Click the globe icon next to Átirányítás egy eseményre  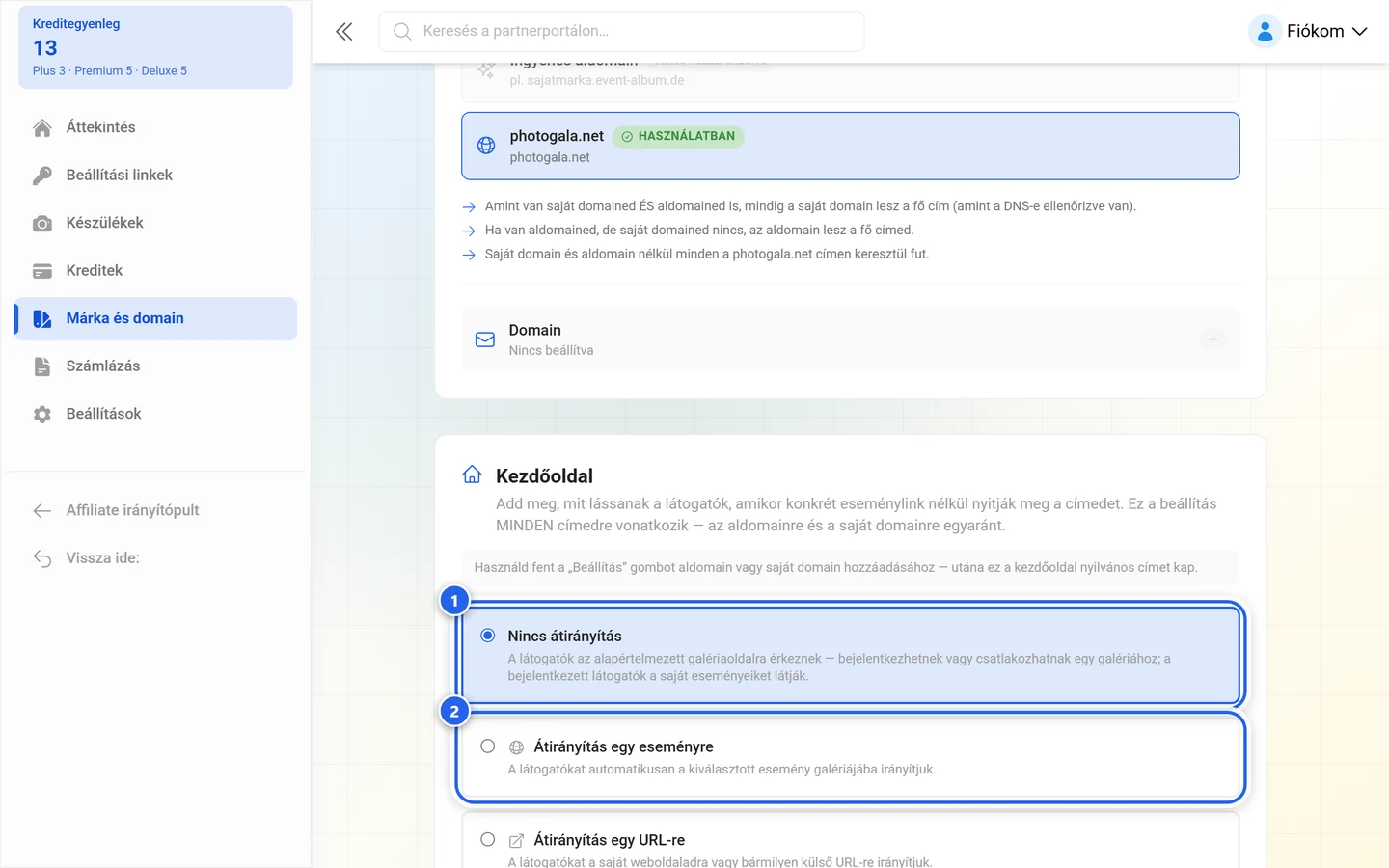[516, 746]
